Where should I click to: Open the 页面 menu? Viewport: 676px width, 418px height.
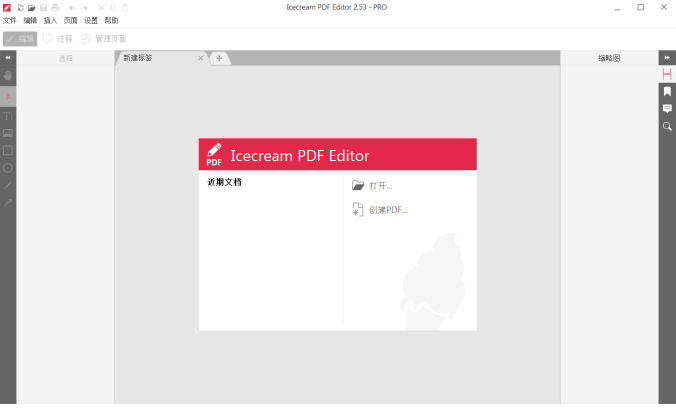70,20
